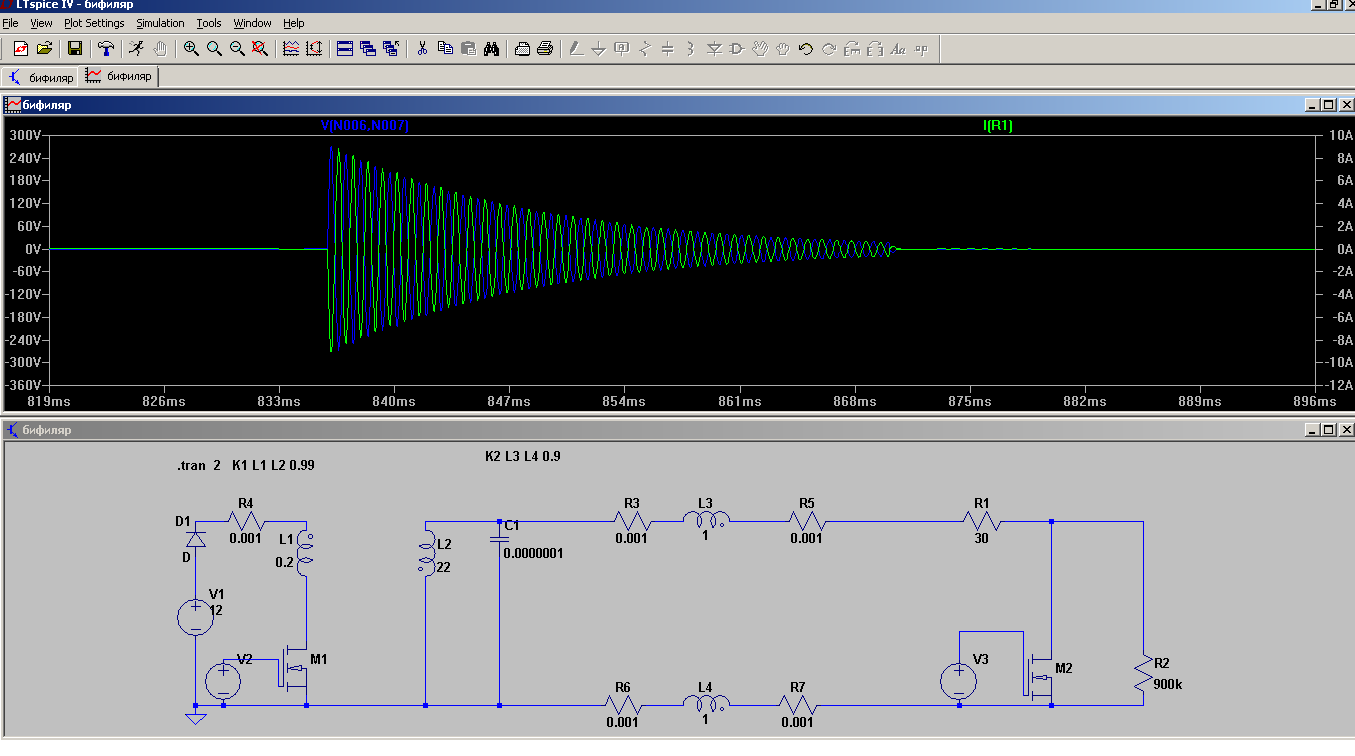Open the Simulation menu
The width and height of the screenshot is (1355, 756).
pyautogui.click(x=160, y=23)
